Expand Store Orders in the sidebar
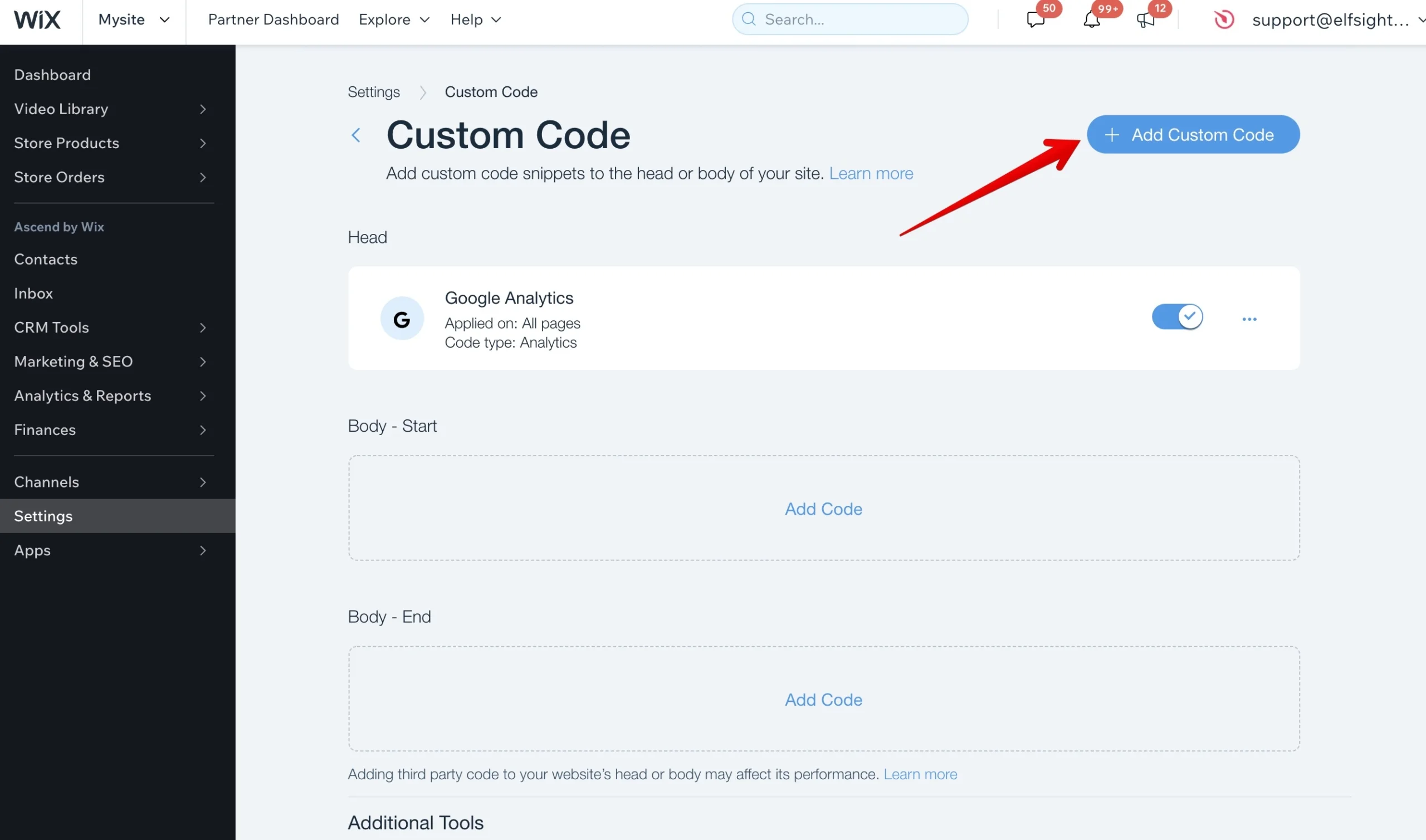1426x840 pixels. pos(117,177)
